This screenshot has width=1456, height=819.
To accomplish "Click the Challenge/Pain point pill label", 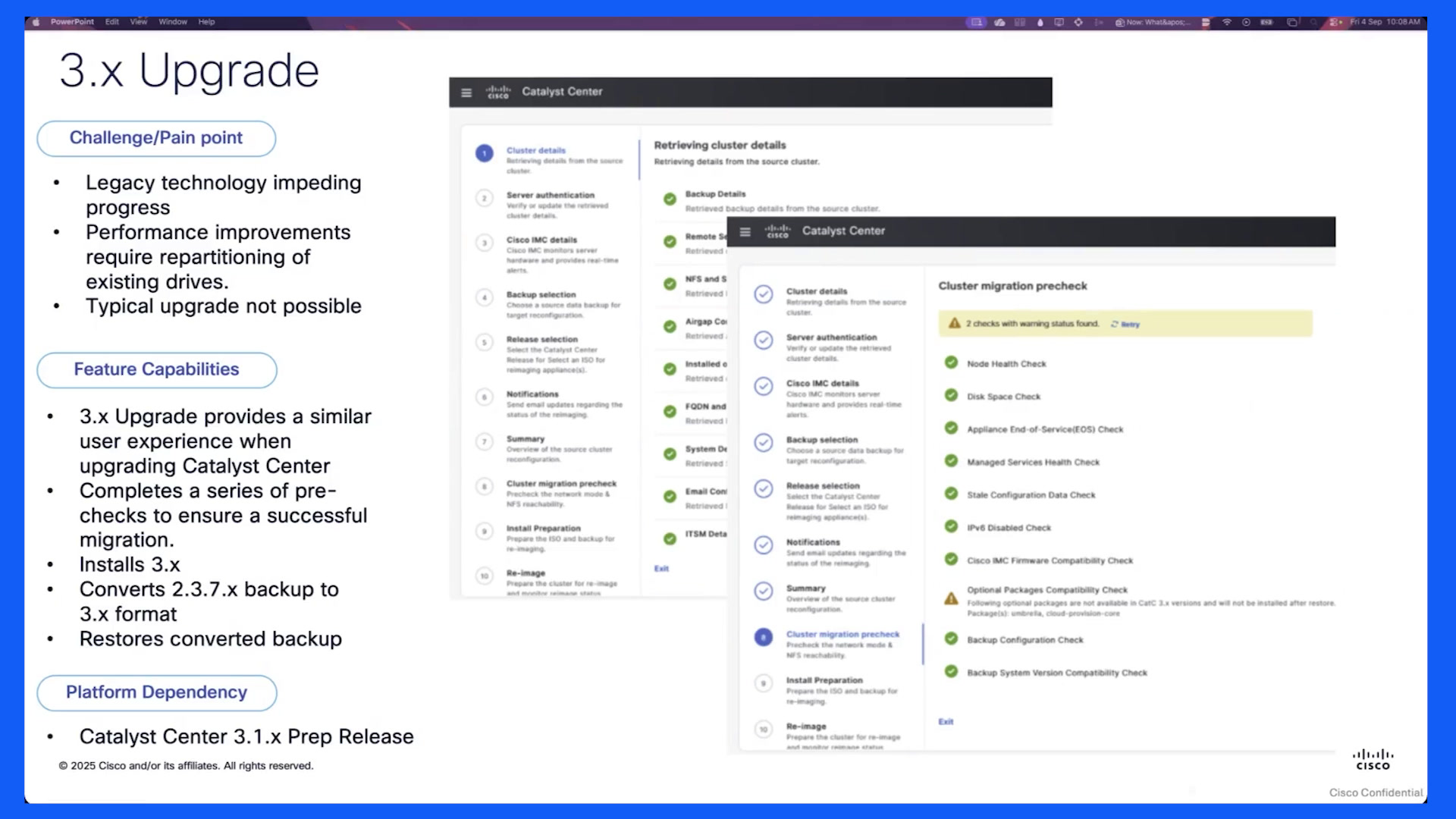I will point(156,139).
